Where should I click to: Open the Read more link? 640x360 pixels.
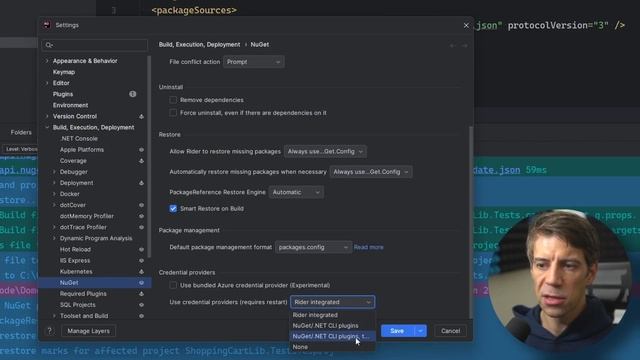click(x=369, y=247)
